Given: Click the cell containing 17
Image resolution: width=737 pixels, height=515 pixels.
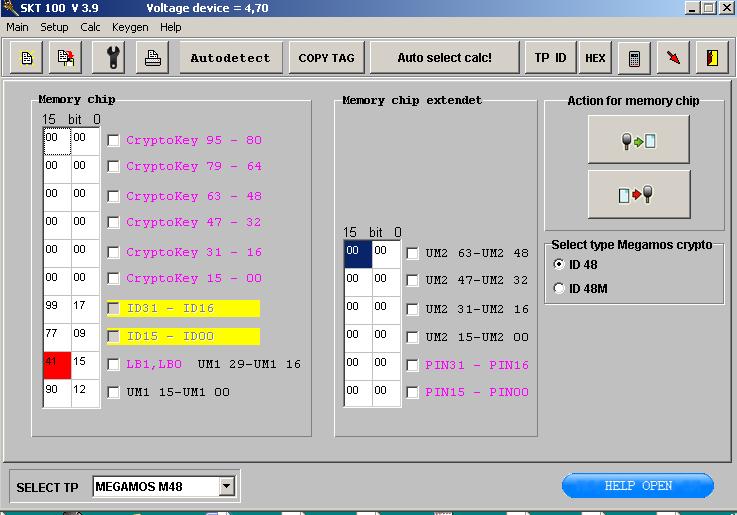Looking at the screenshot, I should pos(86,309).
